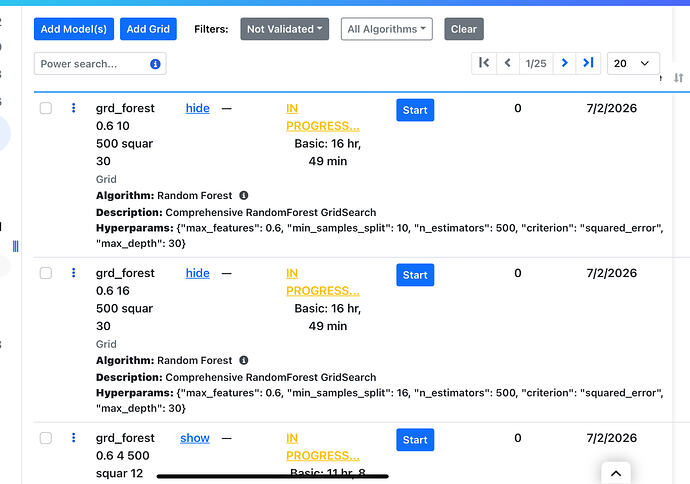Image resolution: width=690 pixels, height=484 pixels.
Task: Click the sort arrows icon at table header
Action: pos(679,78)
